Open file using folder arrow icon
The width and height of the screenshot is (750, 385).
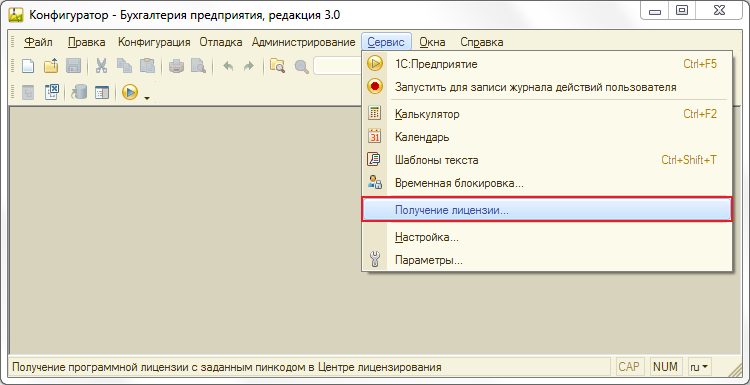point(51,66)
